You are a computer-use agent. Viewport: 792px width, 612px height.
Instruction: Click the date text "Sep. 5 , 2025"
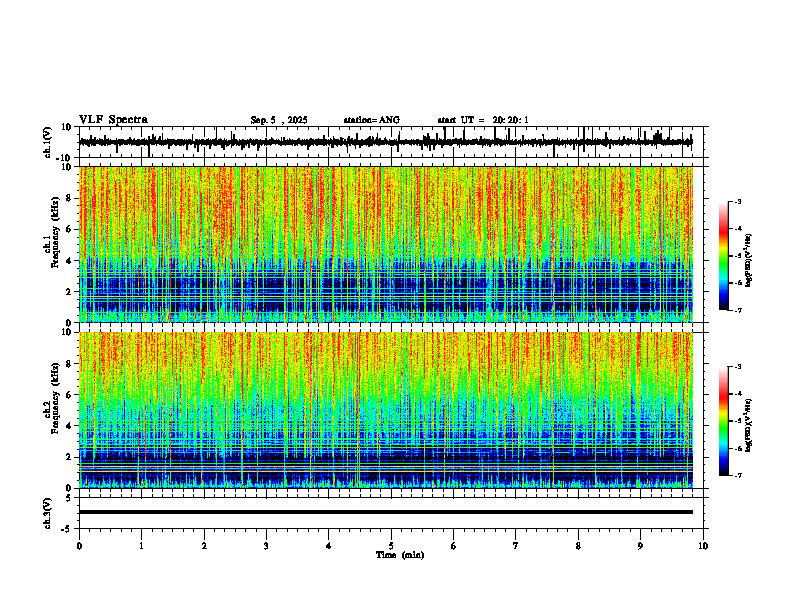[279, 120]
